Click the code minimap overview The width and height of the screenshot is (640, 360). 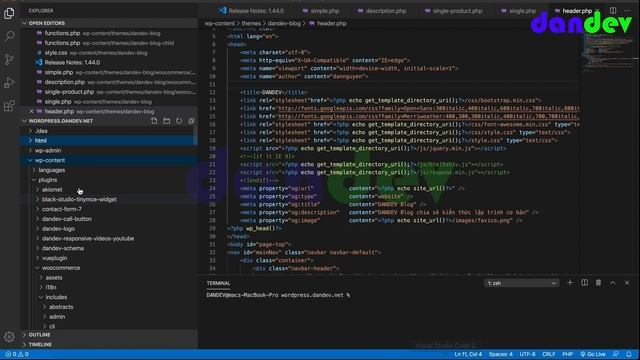click(x=607, y=53)
